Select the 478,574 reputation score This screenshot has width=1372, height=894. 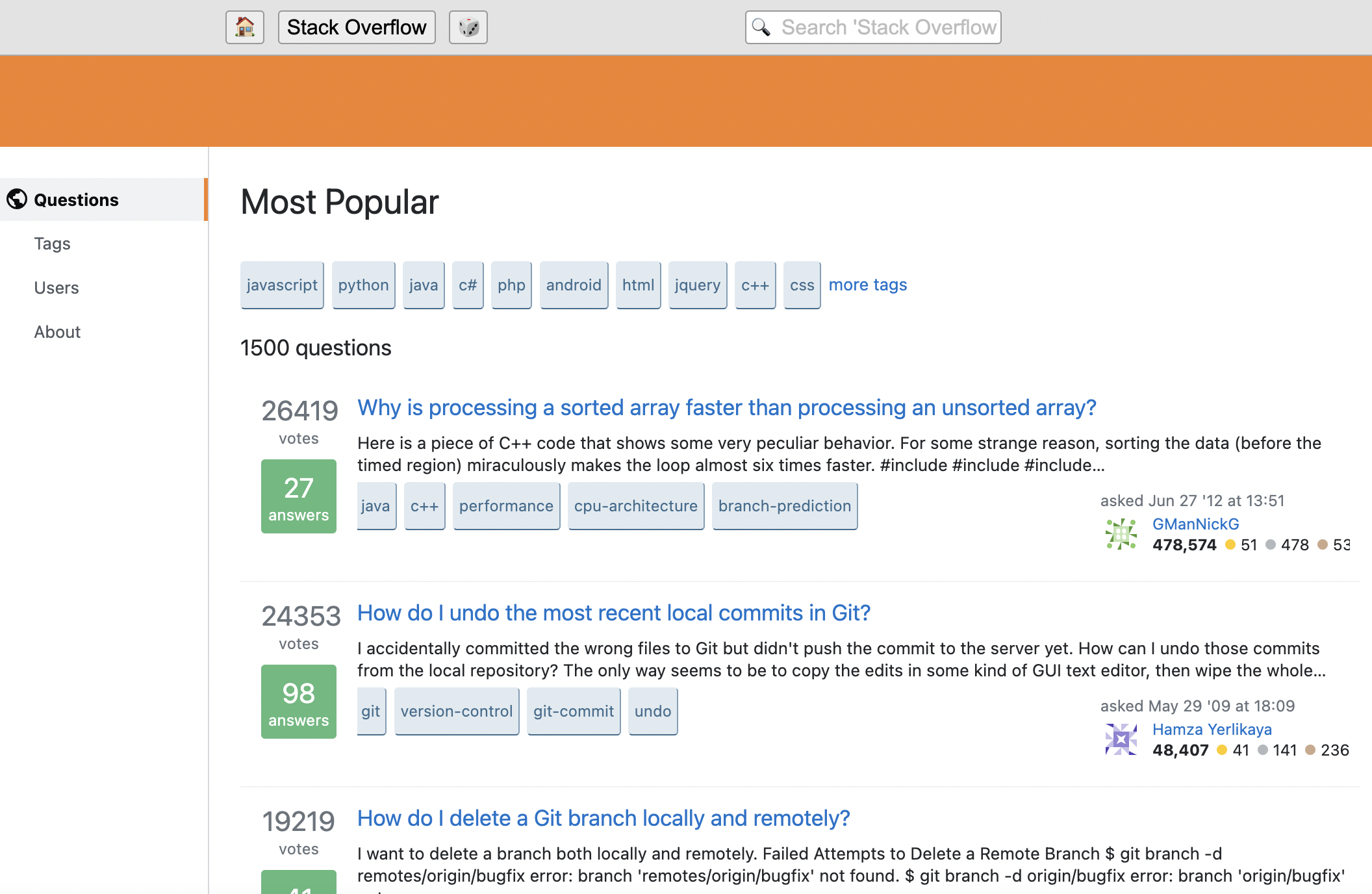pos(1184,545)
